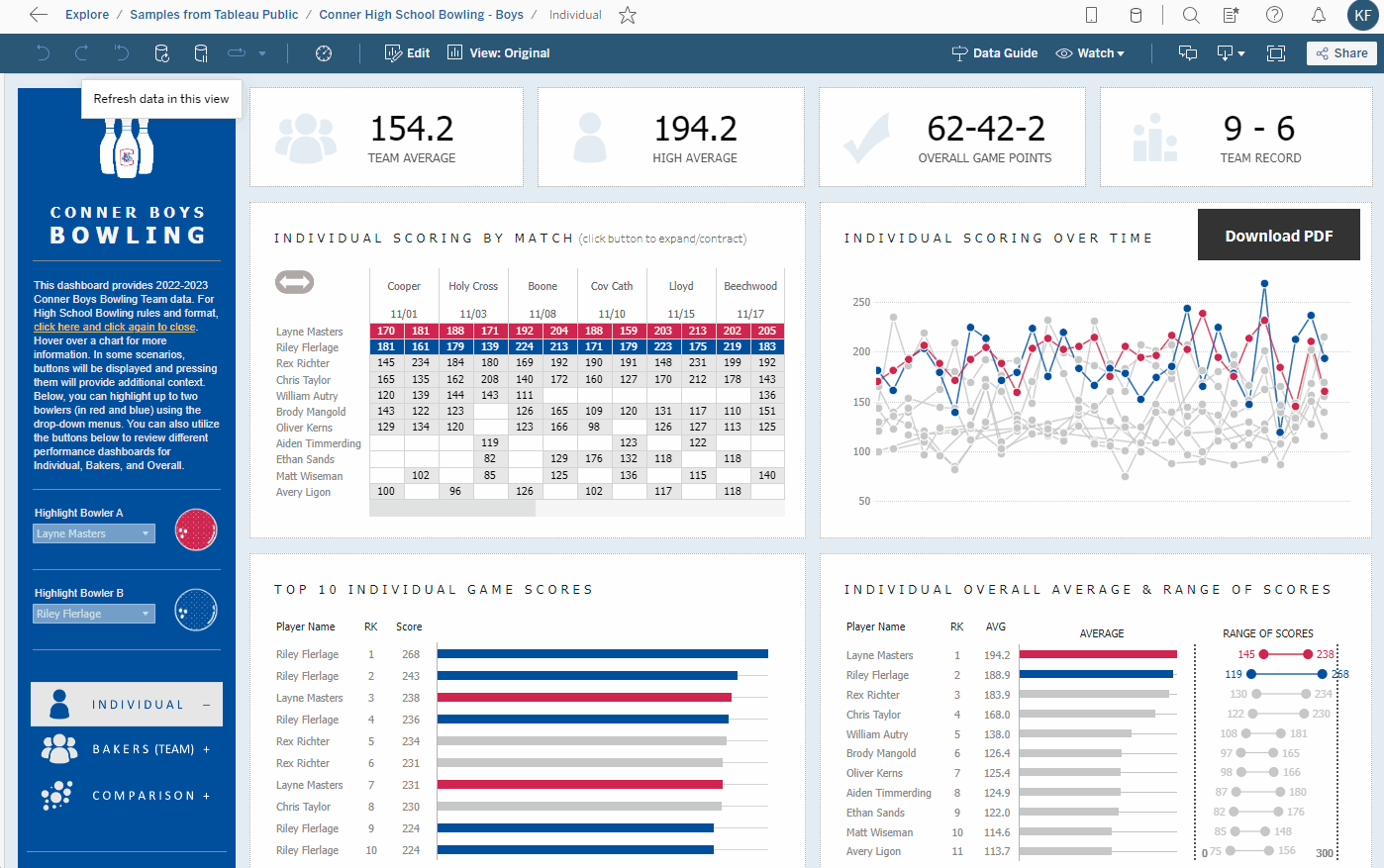Image resolution: width=1384 pixels, height=868 pixels.
Task: Open the notifications bell icon
Action: 1319,15
